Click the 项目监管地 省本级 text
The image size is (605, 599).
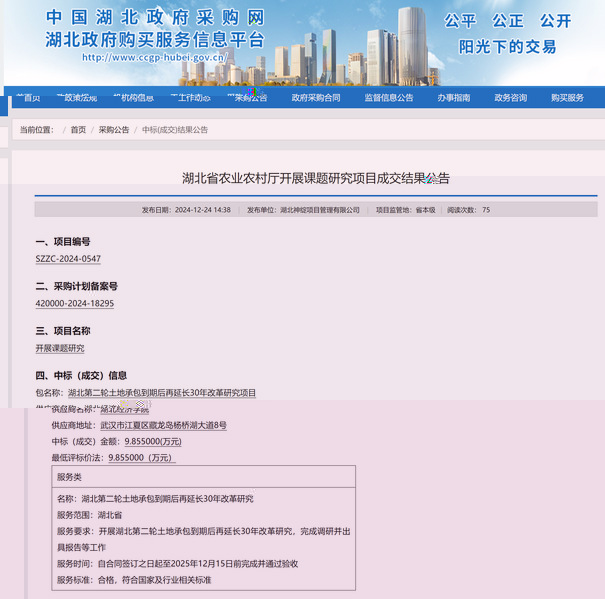click(x=406, y=210)
